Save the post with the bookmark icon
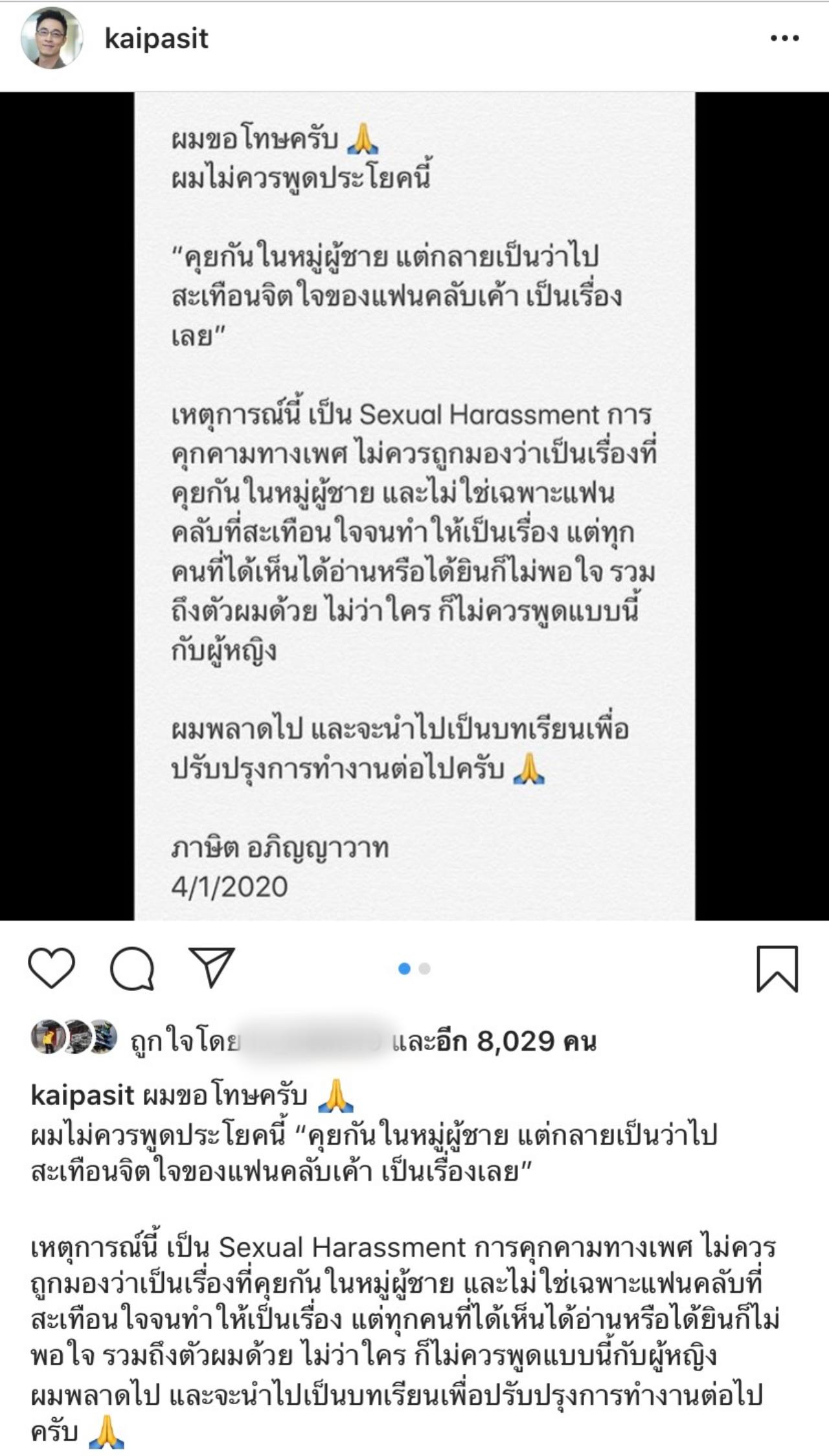 pyautogui.click(x=777, y=969)
